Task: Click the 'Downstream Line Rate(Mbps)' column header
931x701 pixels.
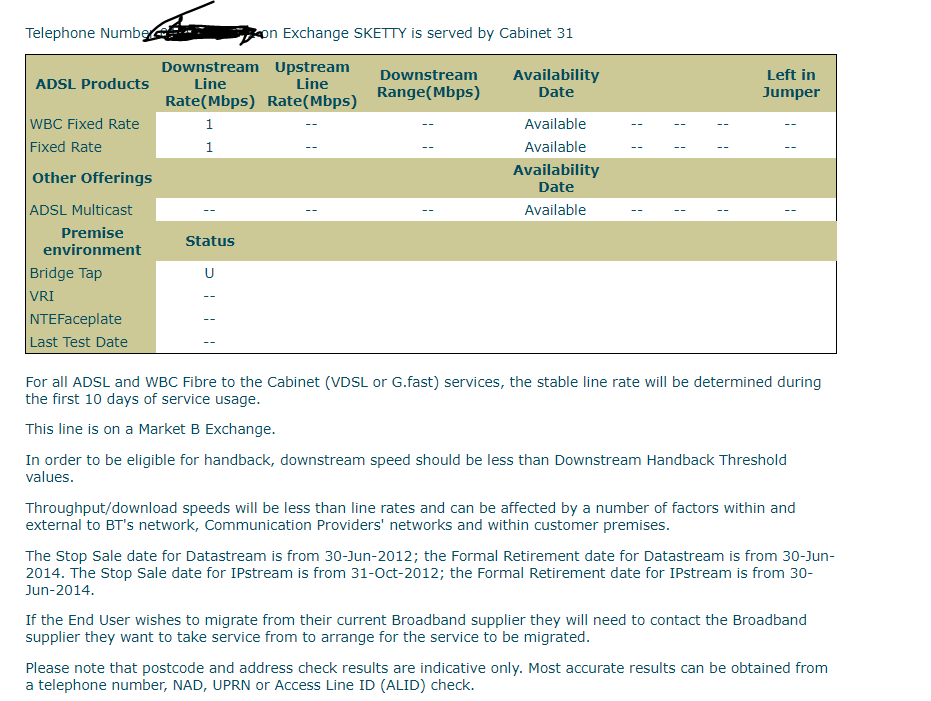Action: 210,84
